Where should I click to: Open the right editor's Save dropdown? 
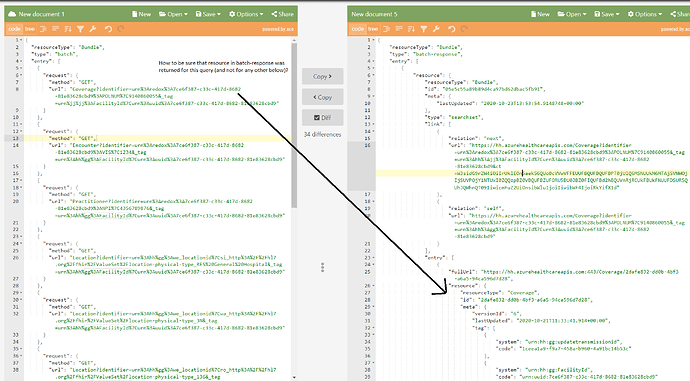[x=607, y=14]
